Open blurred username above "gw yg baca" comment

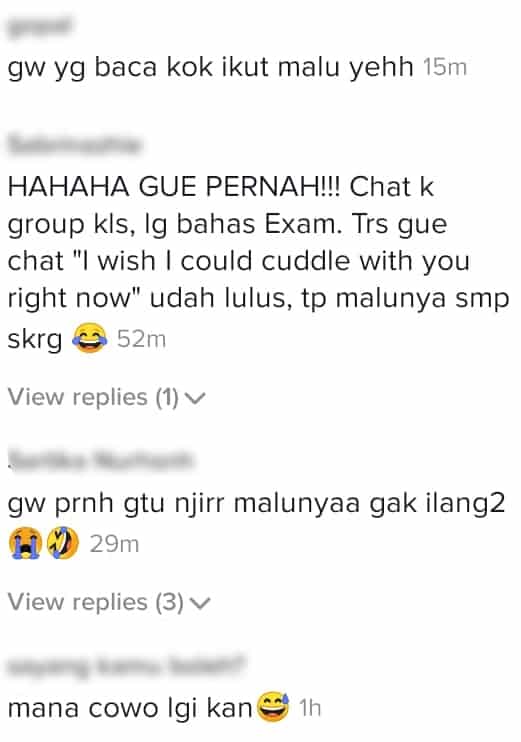coord(41,27)
